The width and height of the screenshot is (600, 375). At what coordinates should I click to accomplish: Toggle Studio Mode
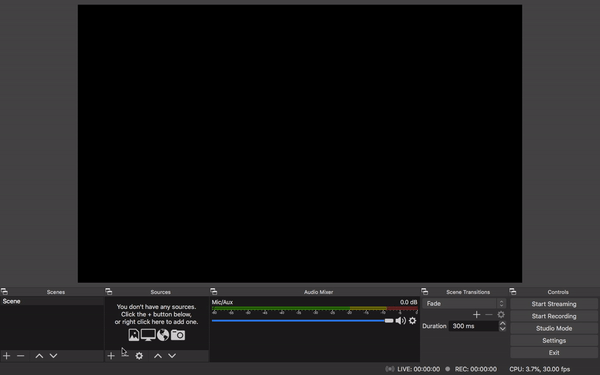(554, 328)
